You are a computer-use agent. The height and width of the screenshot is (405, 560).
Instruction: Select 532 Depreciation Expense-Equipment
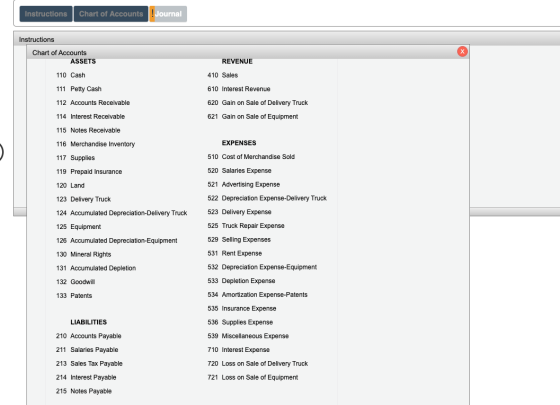[262, 267]
